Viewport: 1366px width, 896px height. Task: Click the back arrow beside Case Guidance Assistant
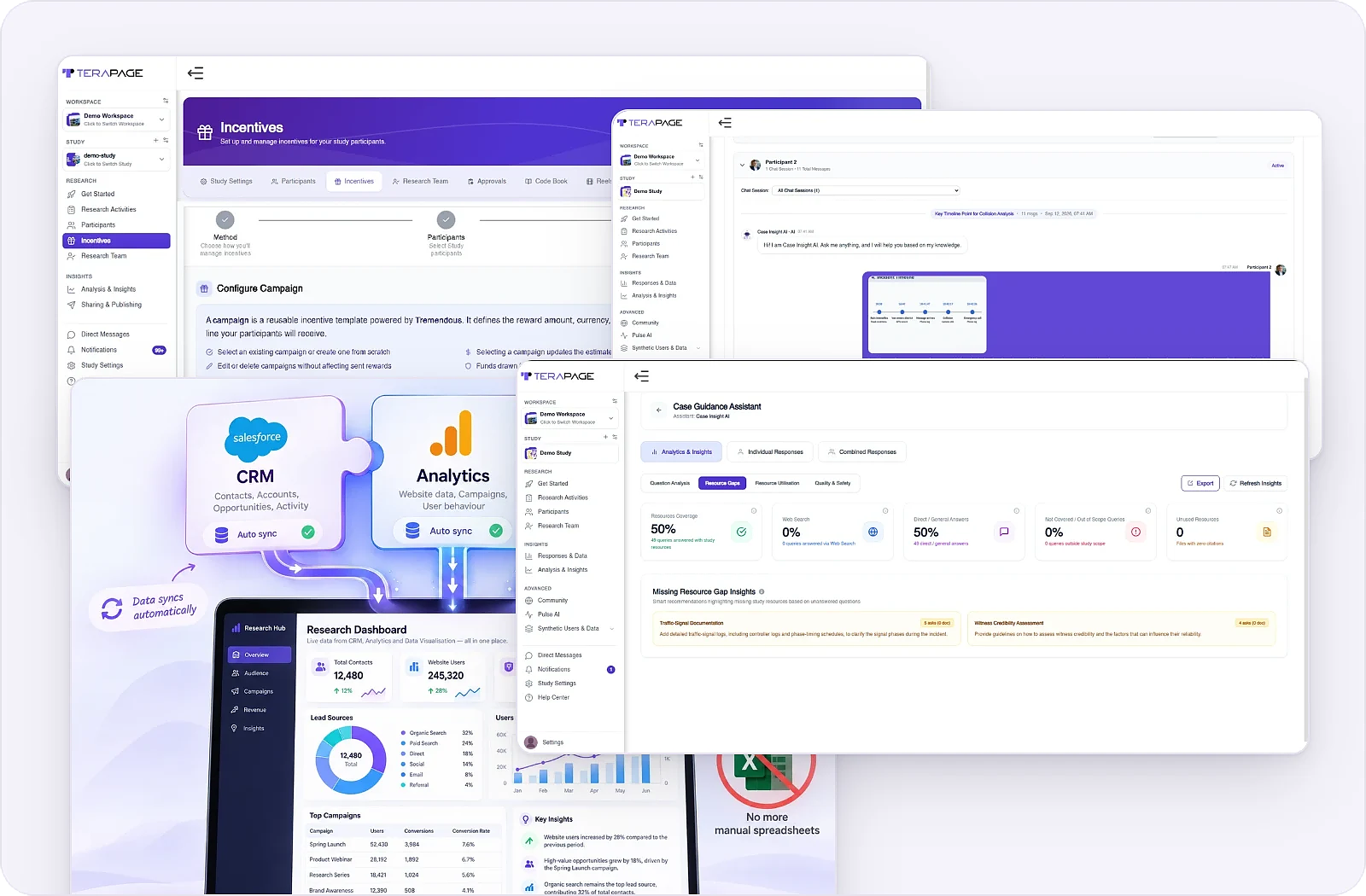[x=658, y=410]
